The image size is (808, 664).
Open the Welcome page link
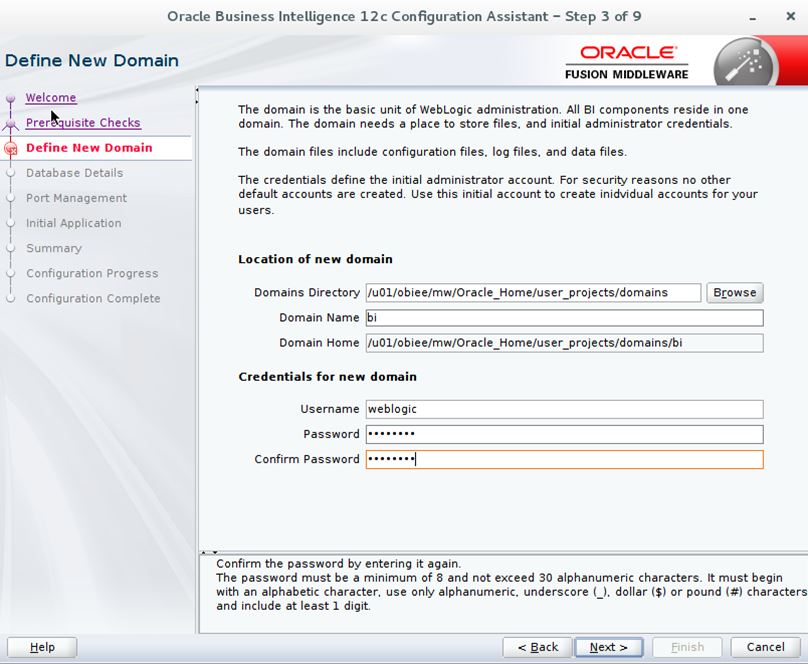(50, 97)
